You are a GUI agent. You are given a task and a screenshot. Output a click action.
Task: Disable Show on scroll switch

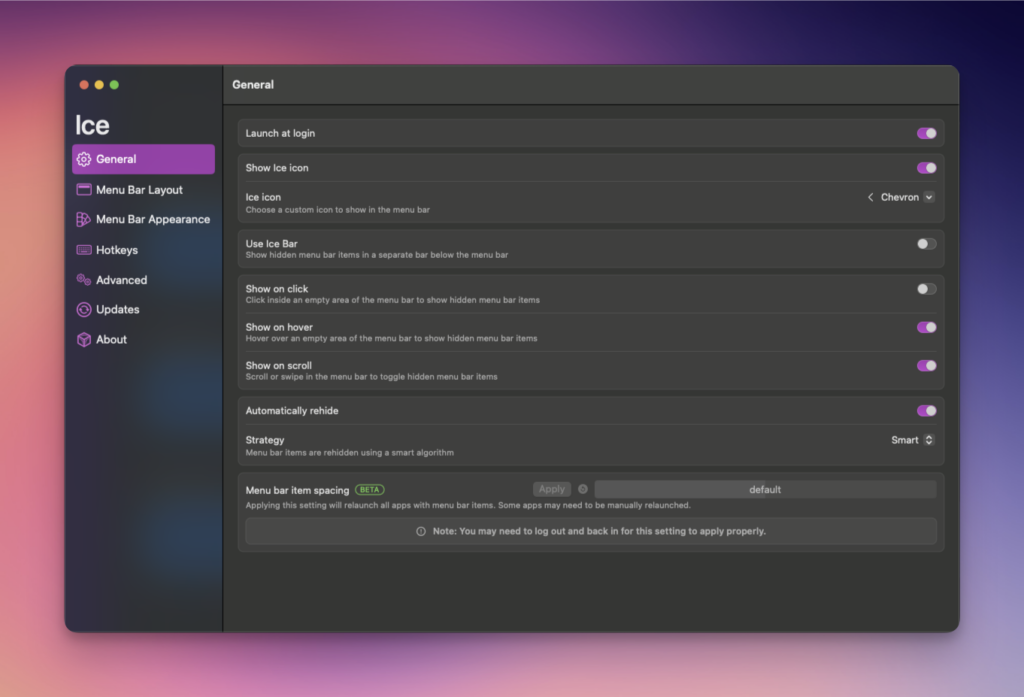pos(926,366)
